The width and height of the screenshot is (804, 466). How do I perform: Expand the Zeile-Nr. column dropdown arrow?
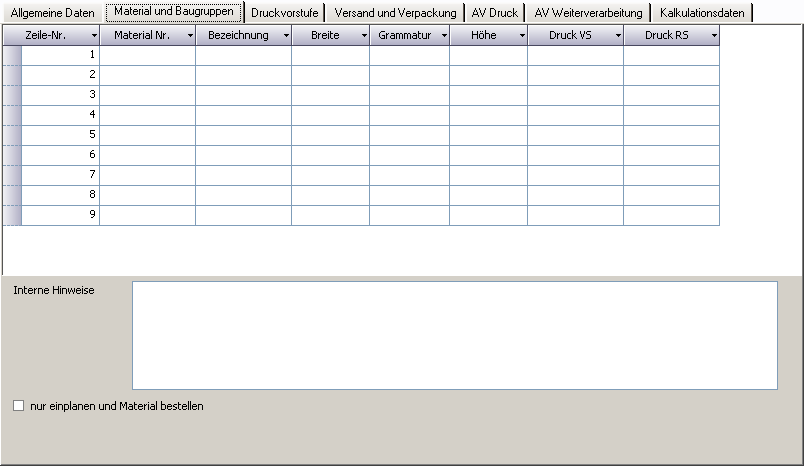click(91, 36)
